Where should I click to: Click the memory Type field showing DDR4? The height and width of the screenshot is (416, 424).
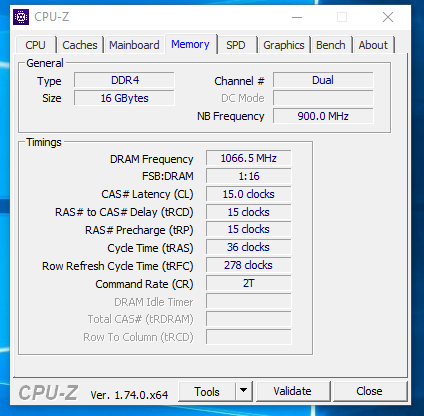(x=124, y=80)
